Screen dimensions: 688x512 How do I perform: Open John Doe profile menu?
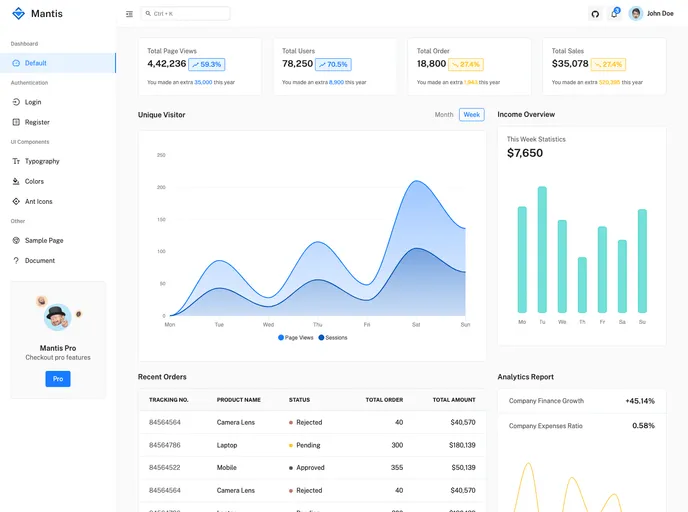tap(651, 14)
